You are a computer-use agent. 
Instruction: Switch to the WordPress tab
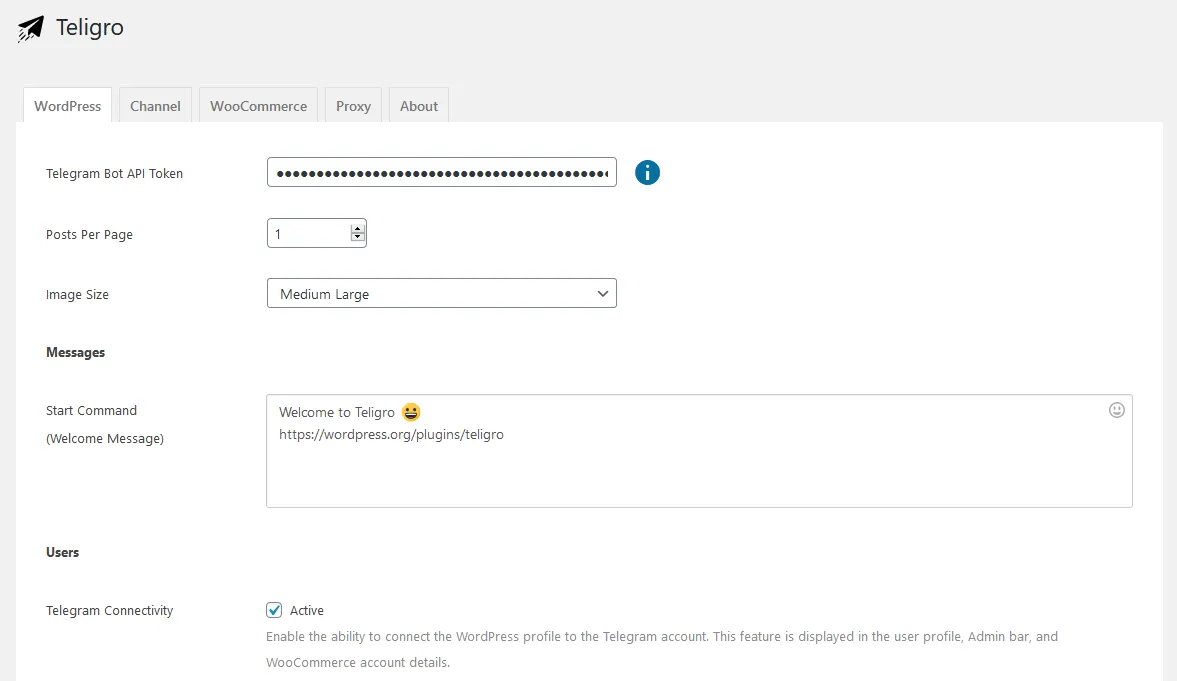[68, 106]
